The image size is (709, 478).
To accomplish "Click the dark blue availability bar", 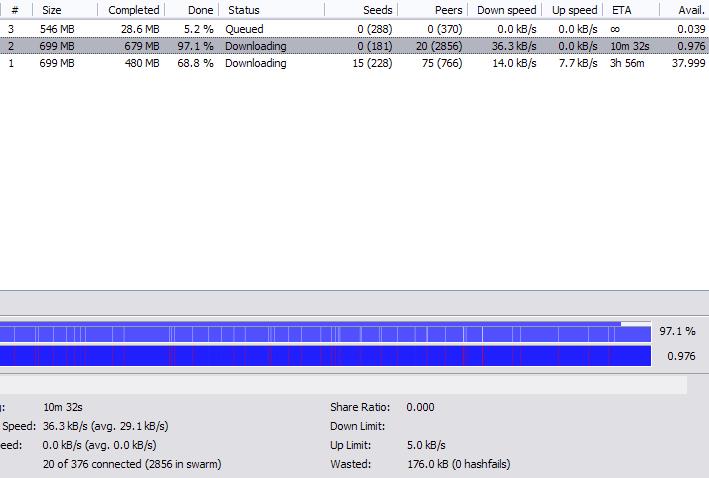I will tap(326, 356).
